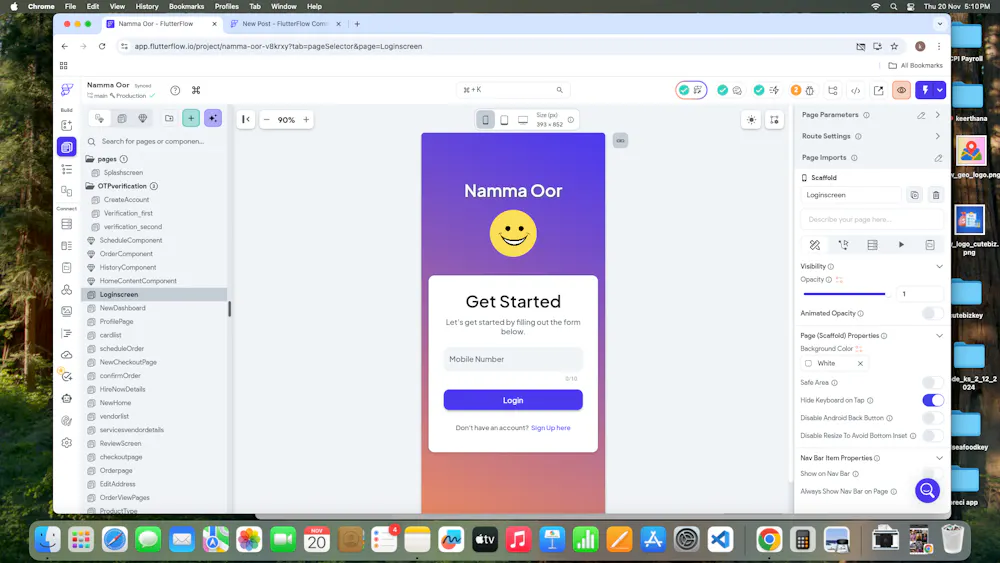The height and width of the screenshot is (563, 1000).
Task: Open the Storyboard icon in sidebar
Action: coord(66,191)
